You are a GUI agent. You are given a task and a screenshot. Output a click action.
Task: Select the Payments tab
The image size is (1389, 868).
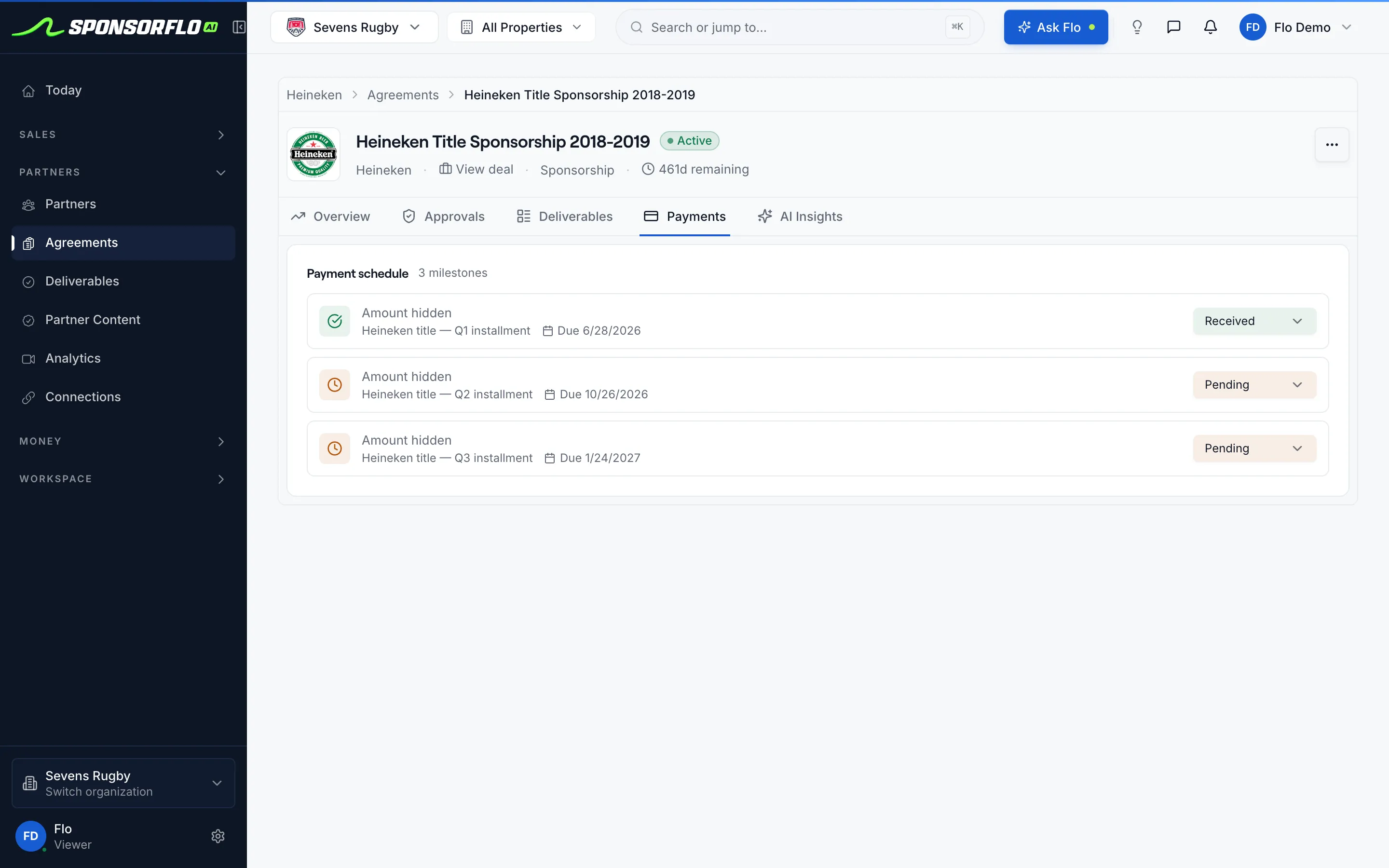[685, 217]
